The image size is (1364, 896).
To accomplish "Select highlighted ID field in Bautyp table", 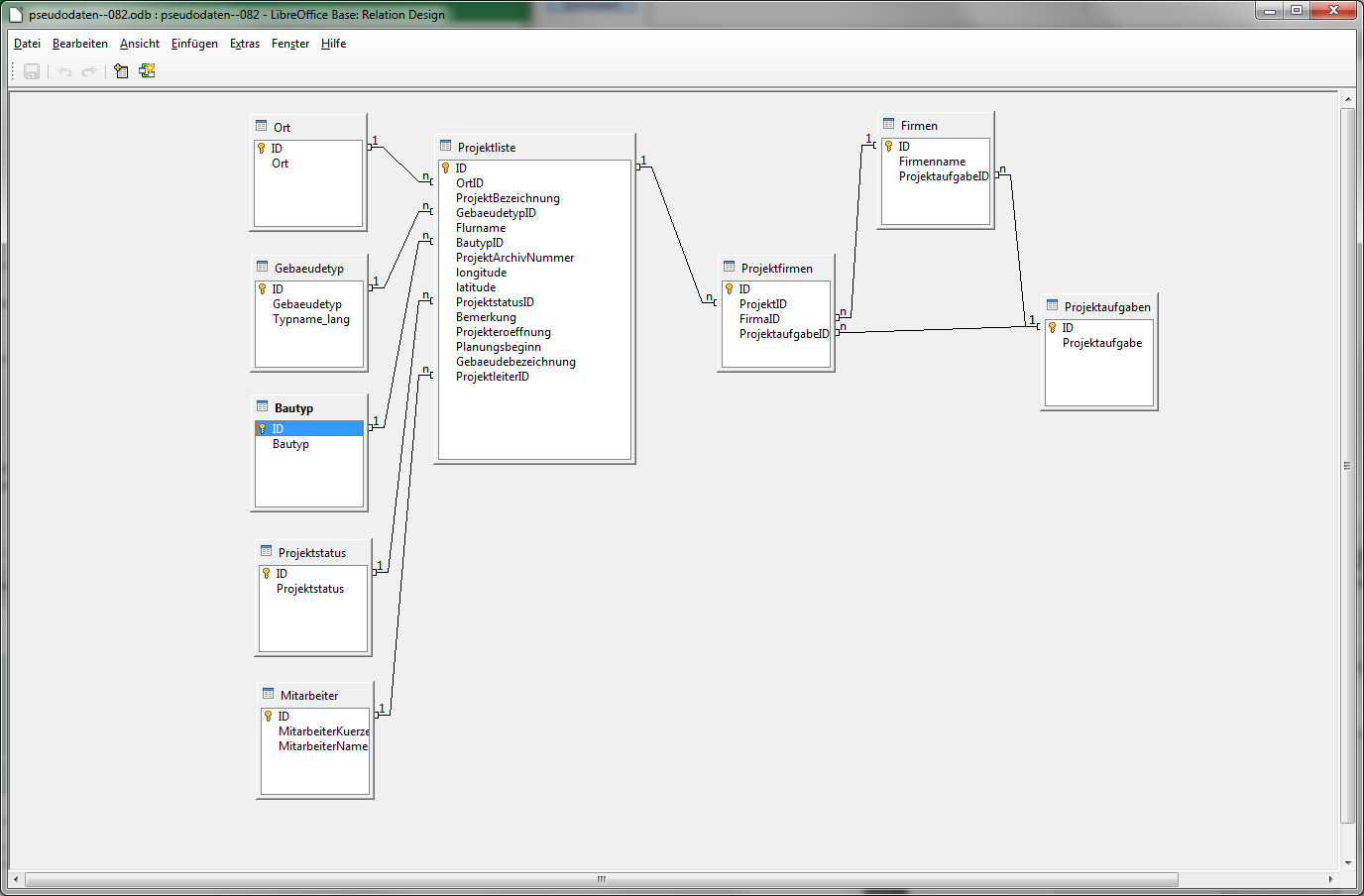I will coord(309,429).
